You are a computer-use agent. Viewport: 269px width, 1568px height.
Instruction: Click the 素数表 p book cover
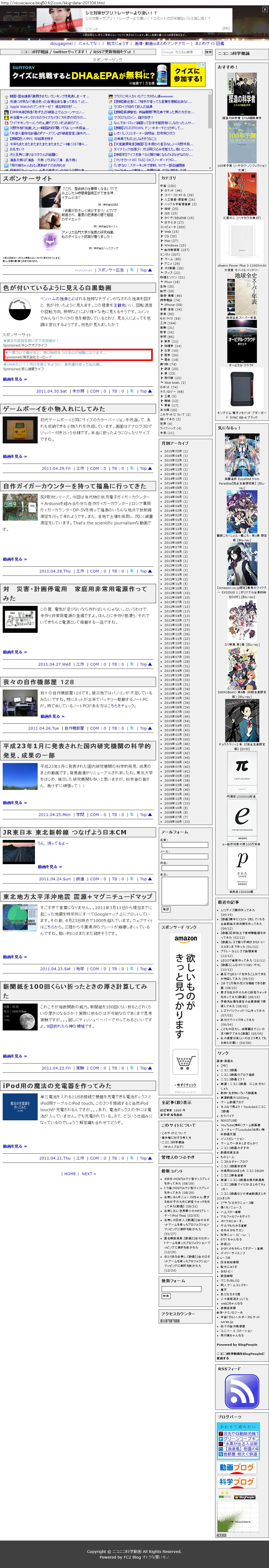(x=242, y=868)
